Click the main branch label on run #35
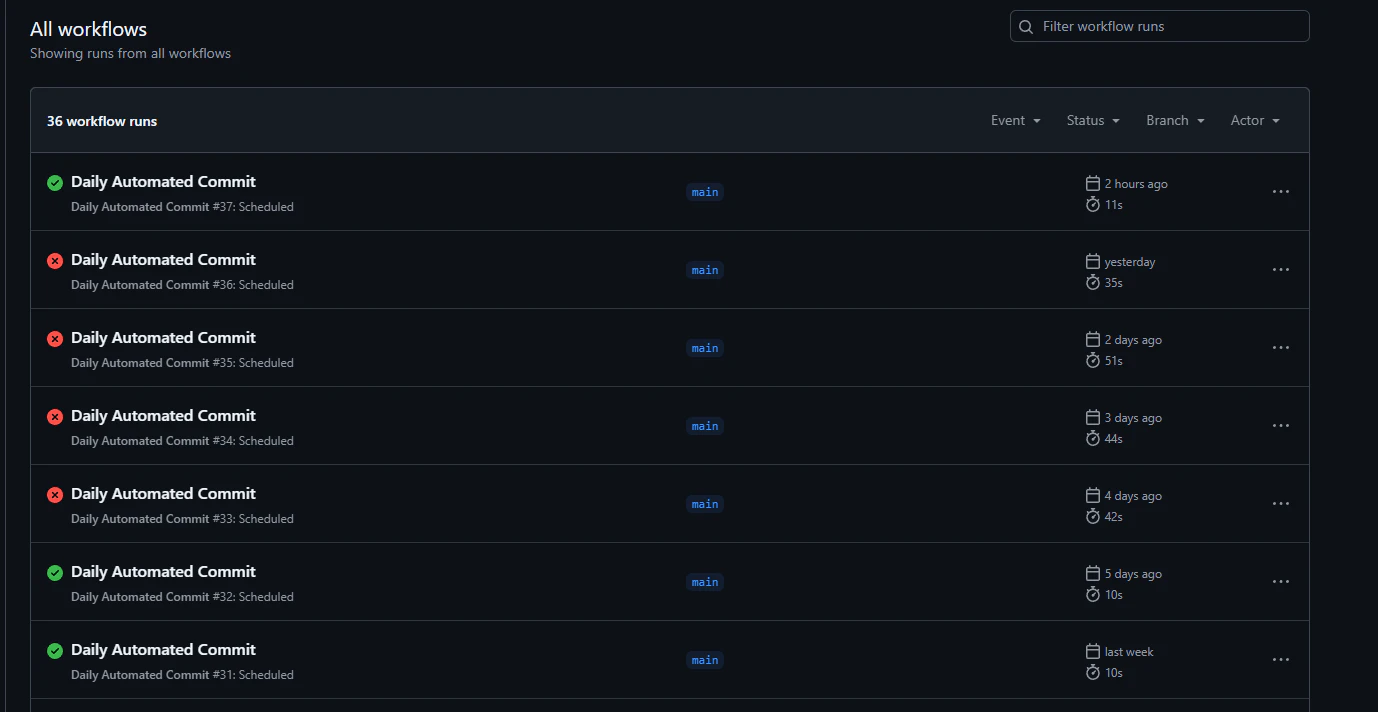This screenshot has width=1378, height=712. [x=705, y=348]
